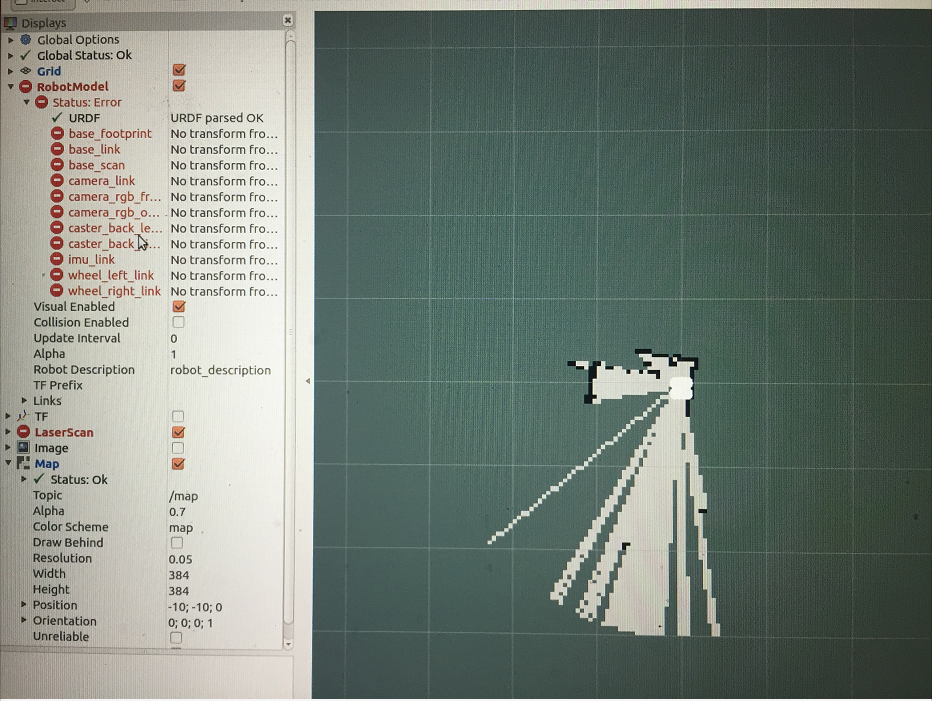
Task: Enable the TF display checkbox
Action: [x=177, y=416]
